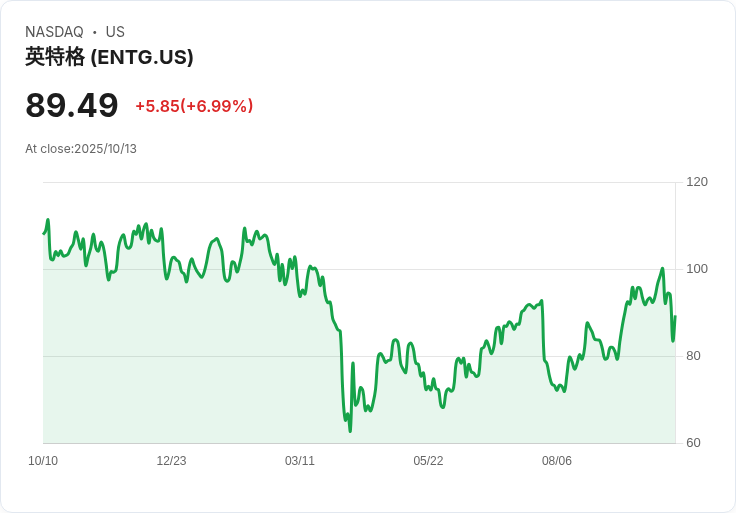Click the 60 y-axis price label
The image size is (736, 513).
[x=693, y=443]
